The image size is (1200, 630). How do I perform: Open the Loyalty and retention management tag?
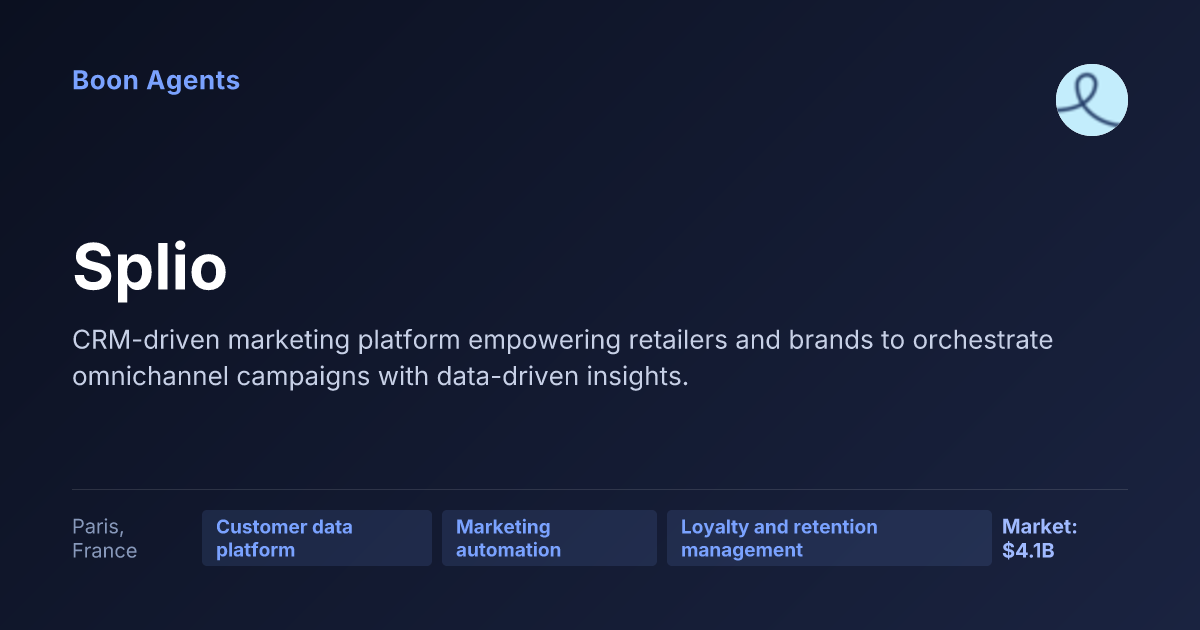[x=829, y=538]
